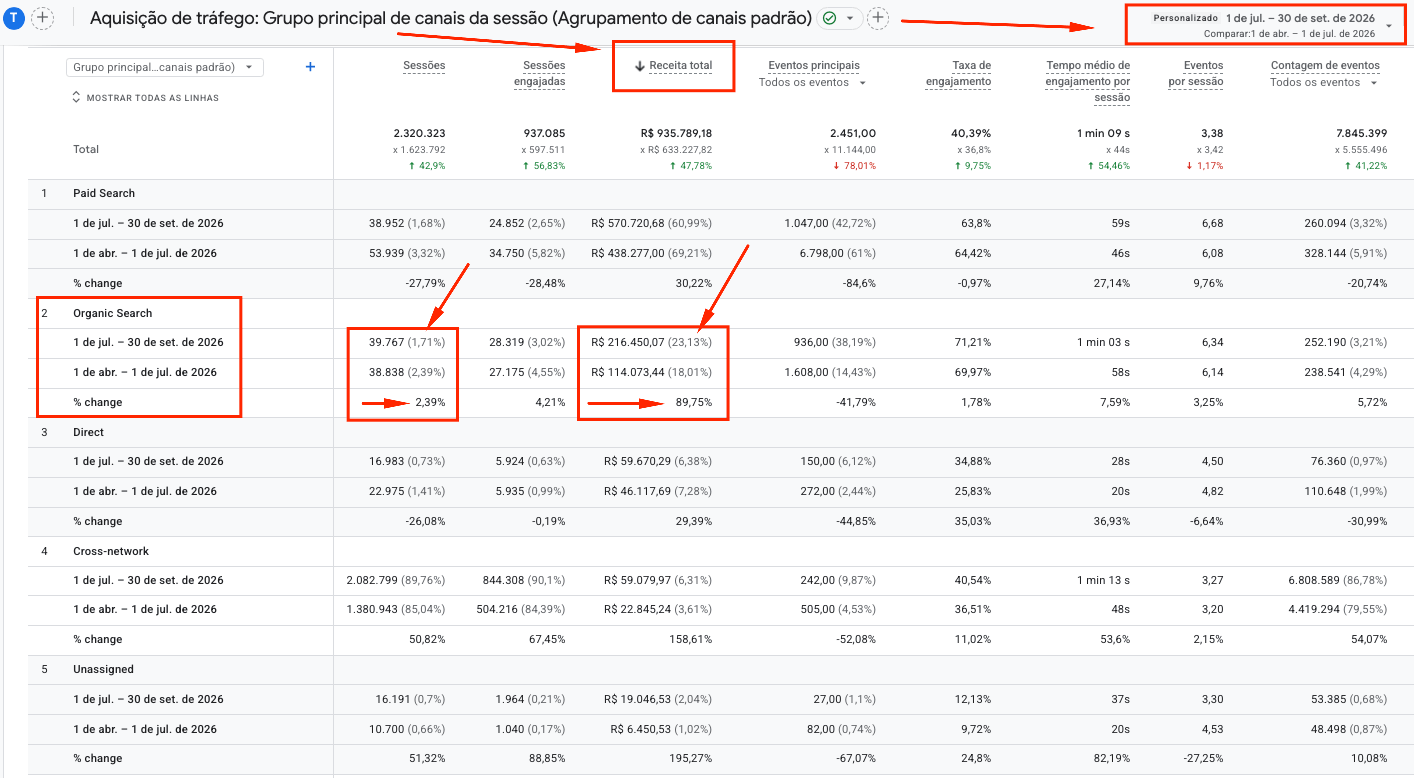Viewport: 1414px width, 778px height.
Task: Sort the table by Sessões column
Action: (424, 65)
